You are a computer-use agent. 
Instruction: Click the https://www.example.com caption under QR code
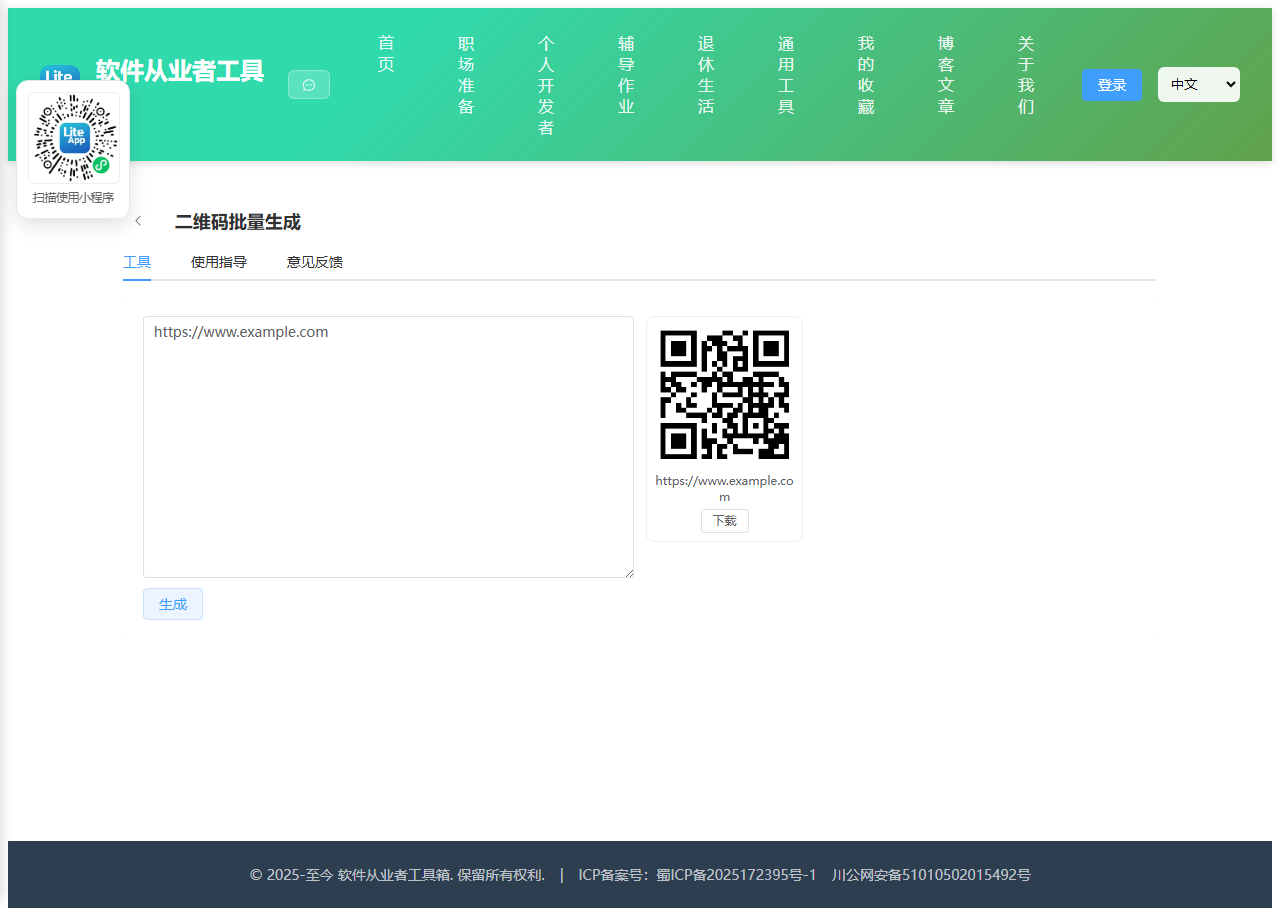tap(725, 488)
